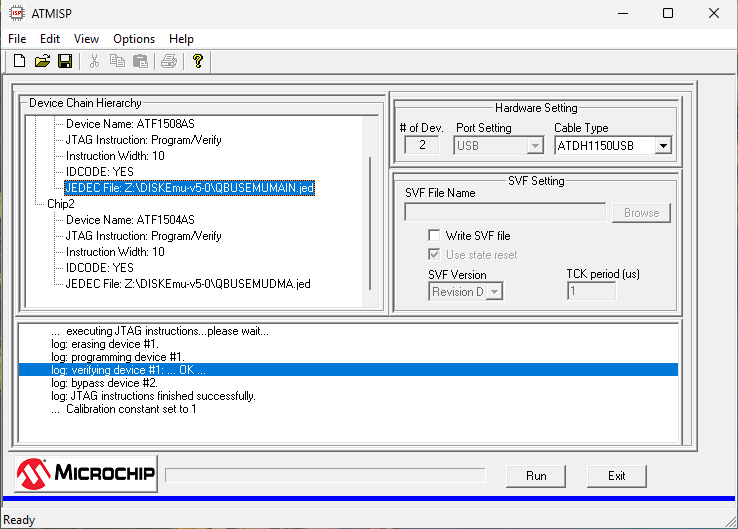
Task: Click the Exit button
Action: point(617,476)
